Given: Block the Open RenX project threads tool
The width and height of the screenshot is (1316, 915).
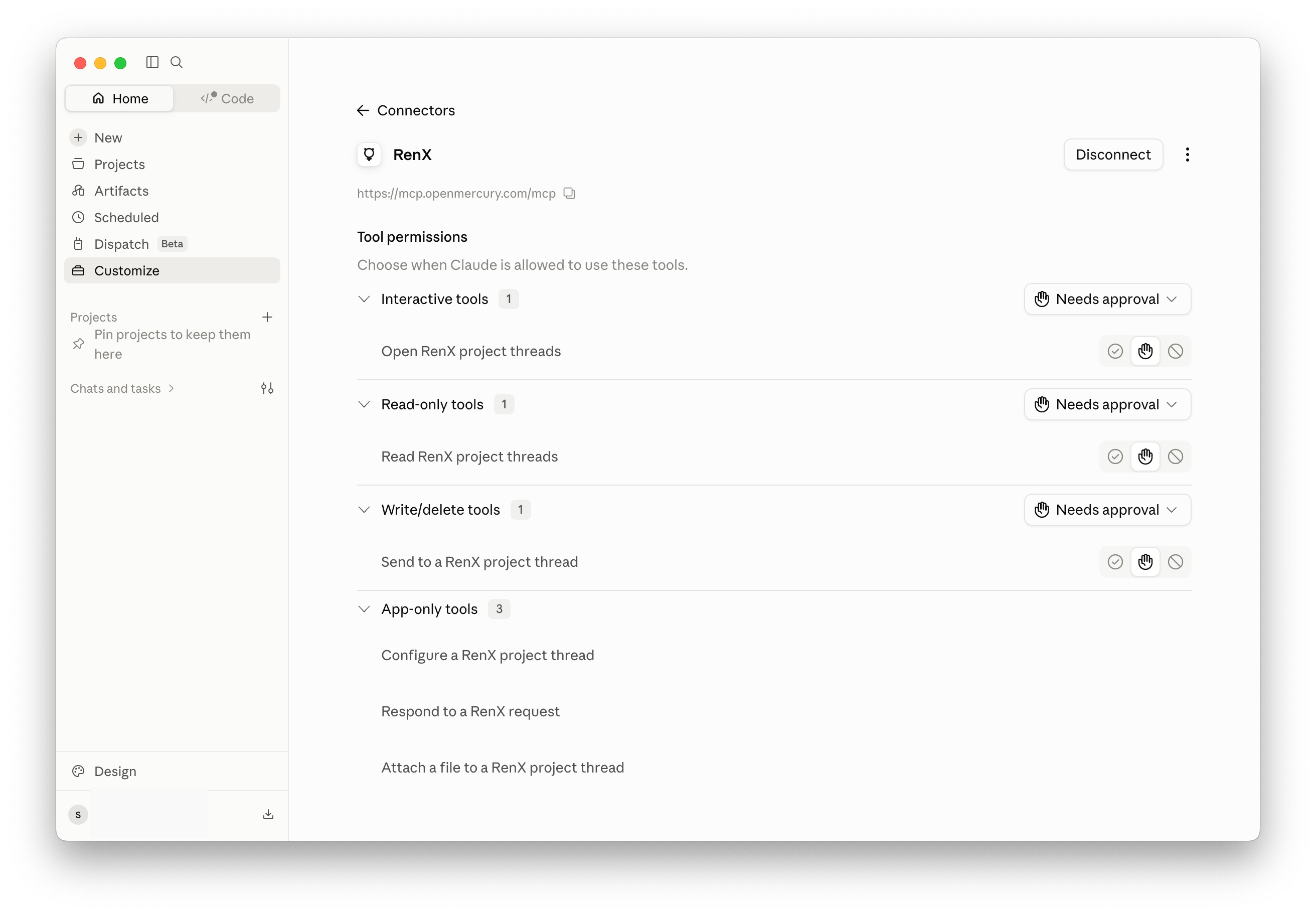Looking at the screenshot, I should point(1176,352).
